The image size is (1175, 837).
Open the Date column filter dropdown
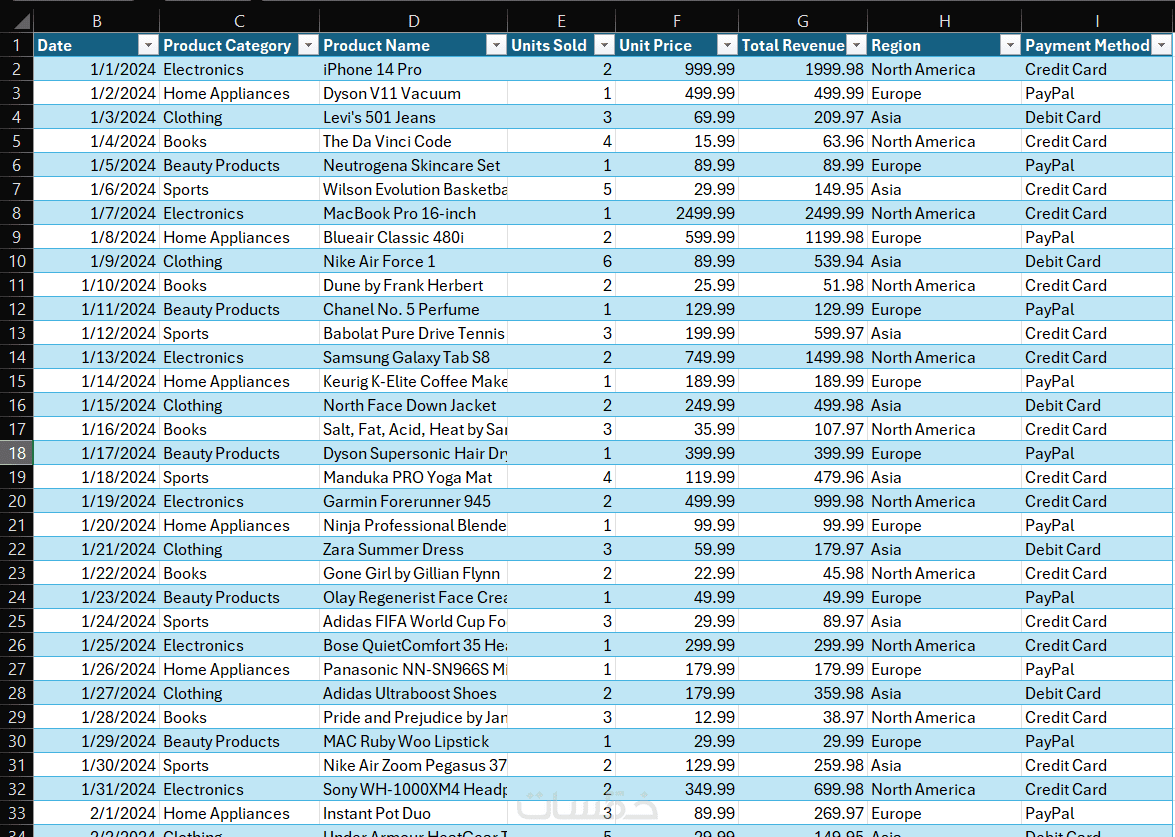click(x=148, y=46)
